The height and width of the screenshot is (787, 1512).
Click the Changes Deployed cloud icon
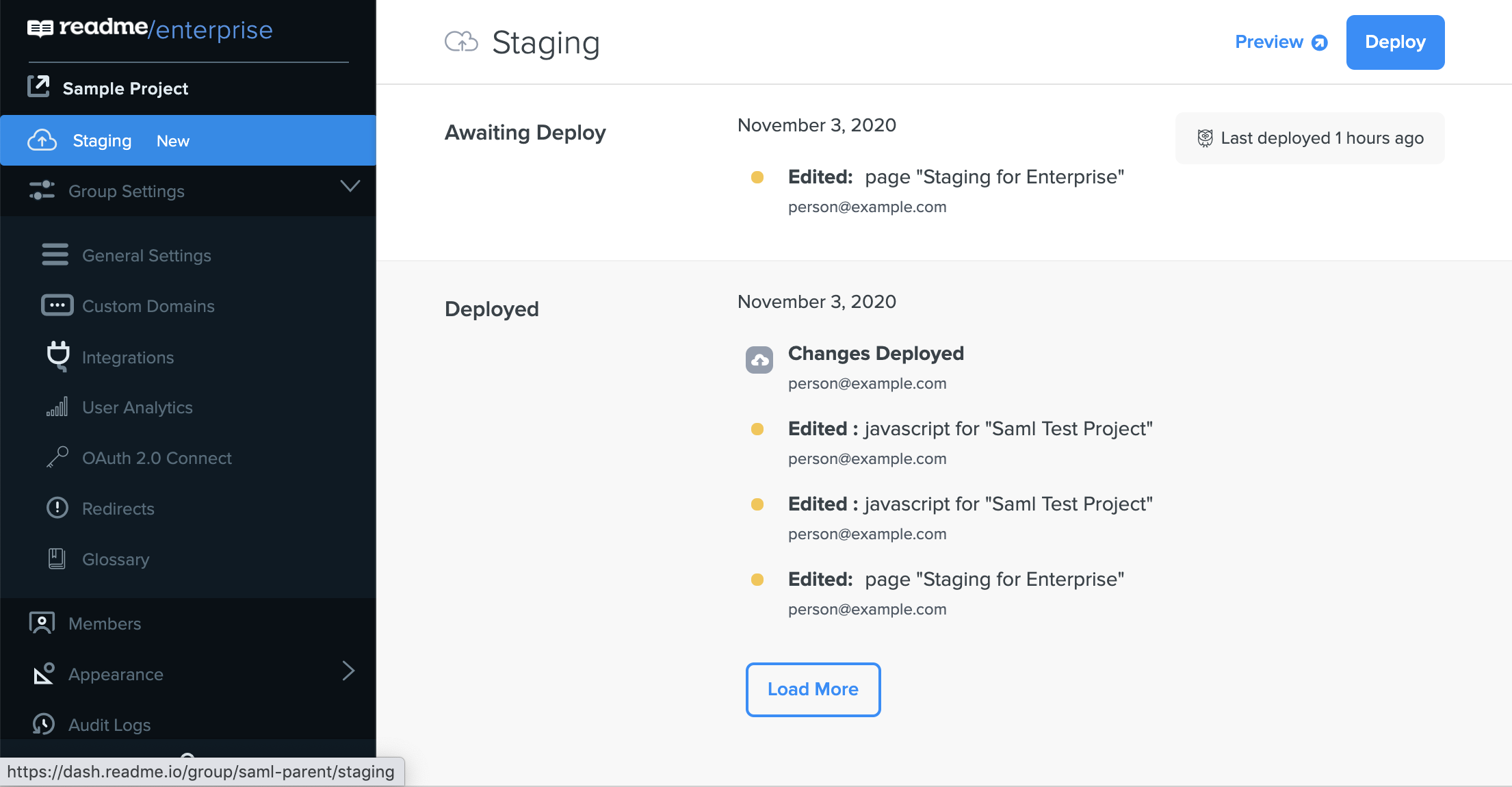[759, 360]
